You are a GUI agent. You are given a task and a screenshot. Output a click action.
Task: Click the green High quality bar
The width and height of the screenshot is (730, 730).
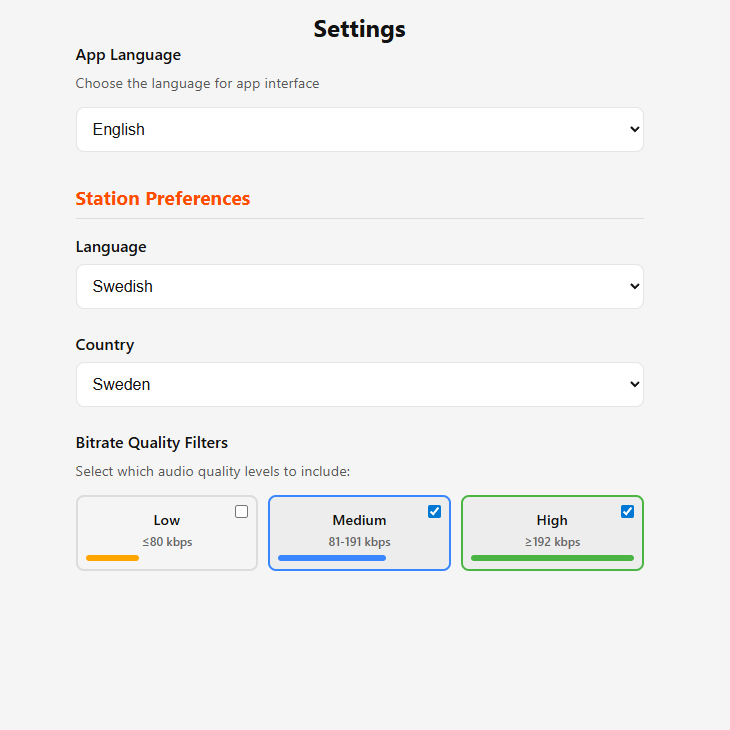(x=552, y=558)
